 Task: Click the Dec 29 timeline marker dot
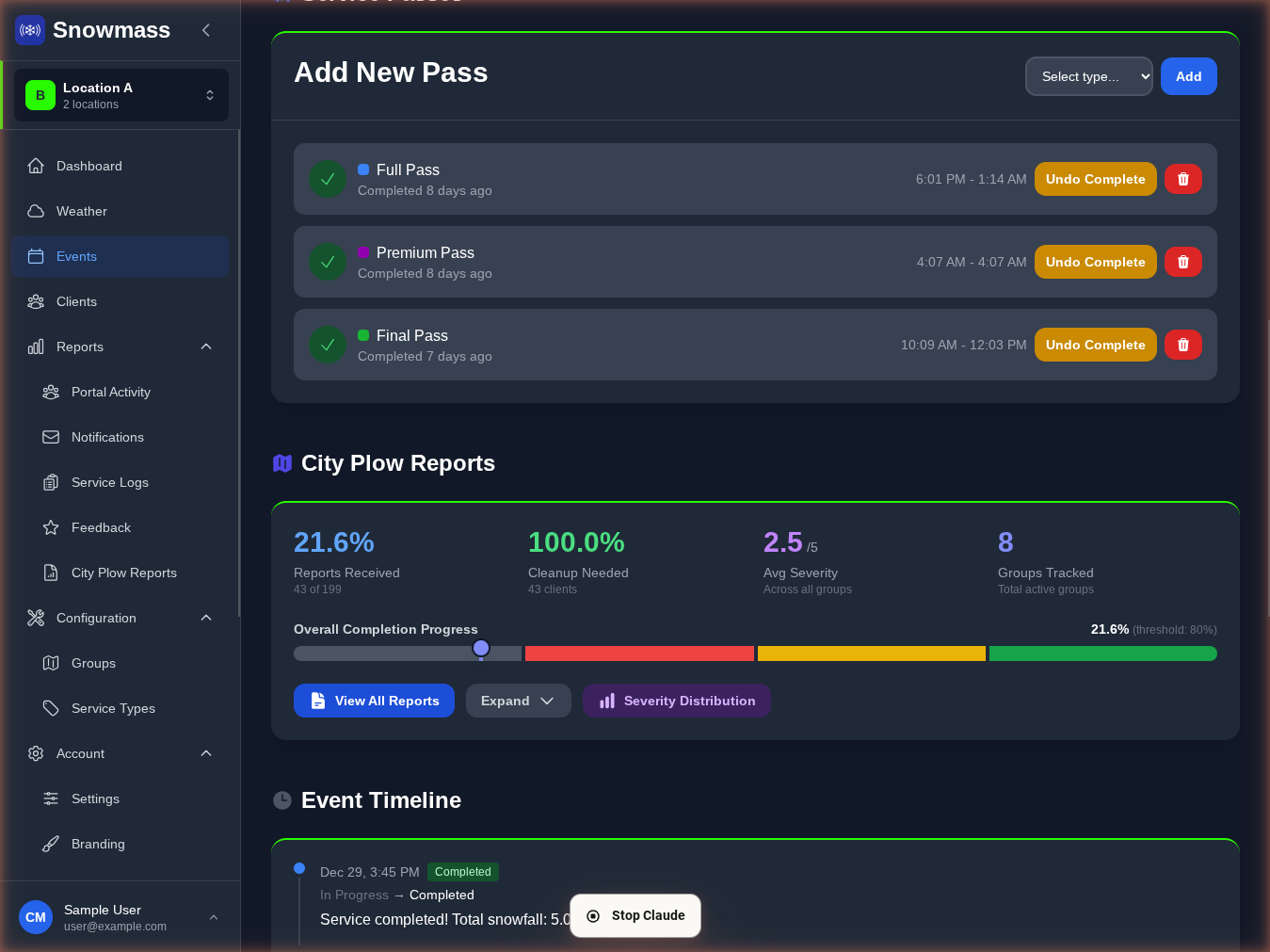click(299, 868)
